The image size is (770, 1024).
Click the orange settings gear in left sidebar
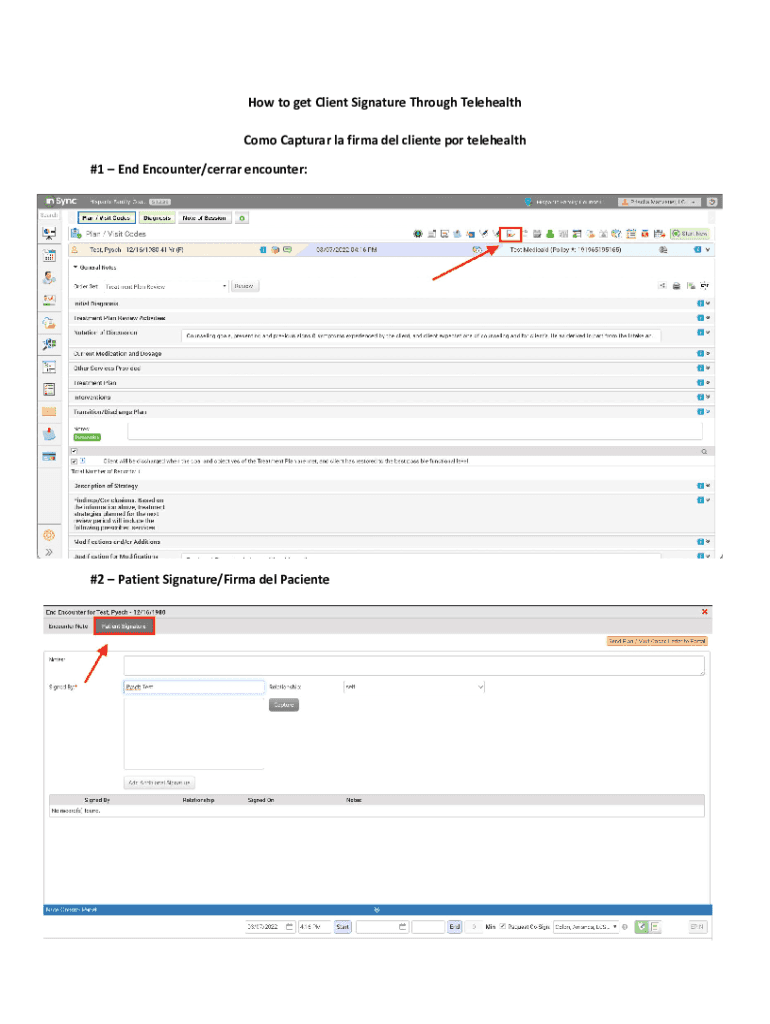pos(48,535)
